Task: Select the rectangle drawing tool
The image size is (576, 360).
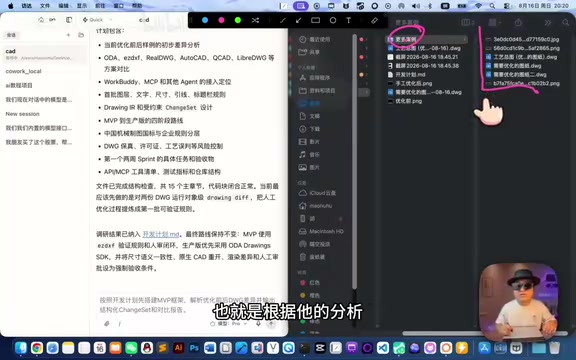Action: [x=316, y=21]
